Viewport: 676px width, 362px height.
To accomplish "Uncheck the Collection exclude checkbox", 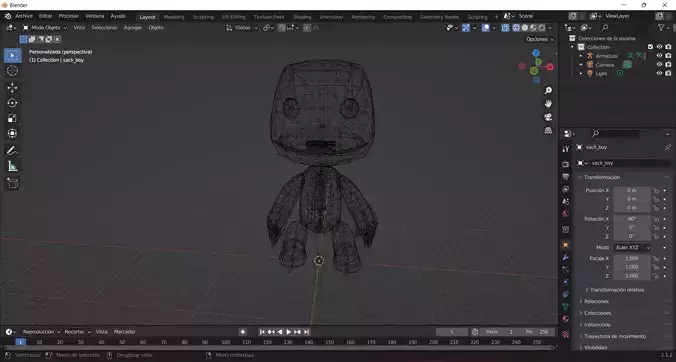I will [651, 47].
